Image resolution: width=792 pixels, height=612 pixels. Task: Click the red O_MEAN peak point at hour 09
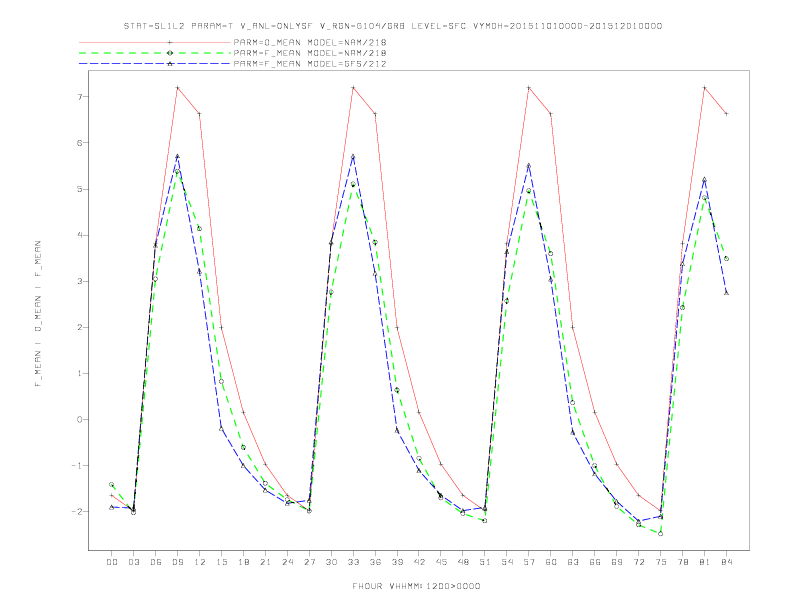pyautogui.click(x=177, y=88)
